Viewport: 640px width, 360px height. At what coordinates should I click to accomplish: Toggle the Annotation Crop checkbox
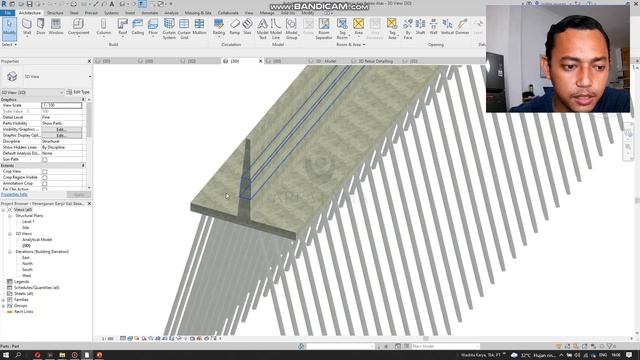44,184
